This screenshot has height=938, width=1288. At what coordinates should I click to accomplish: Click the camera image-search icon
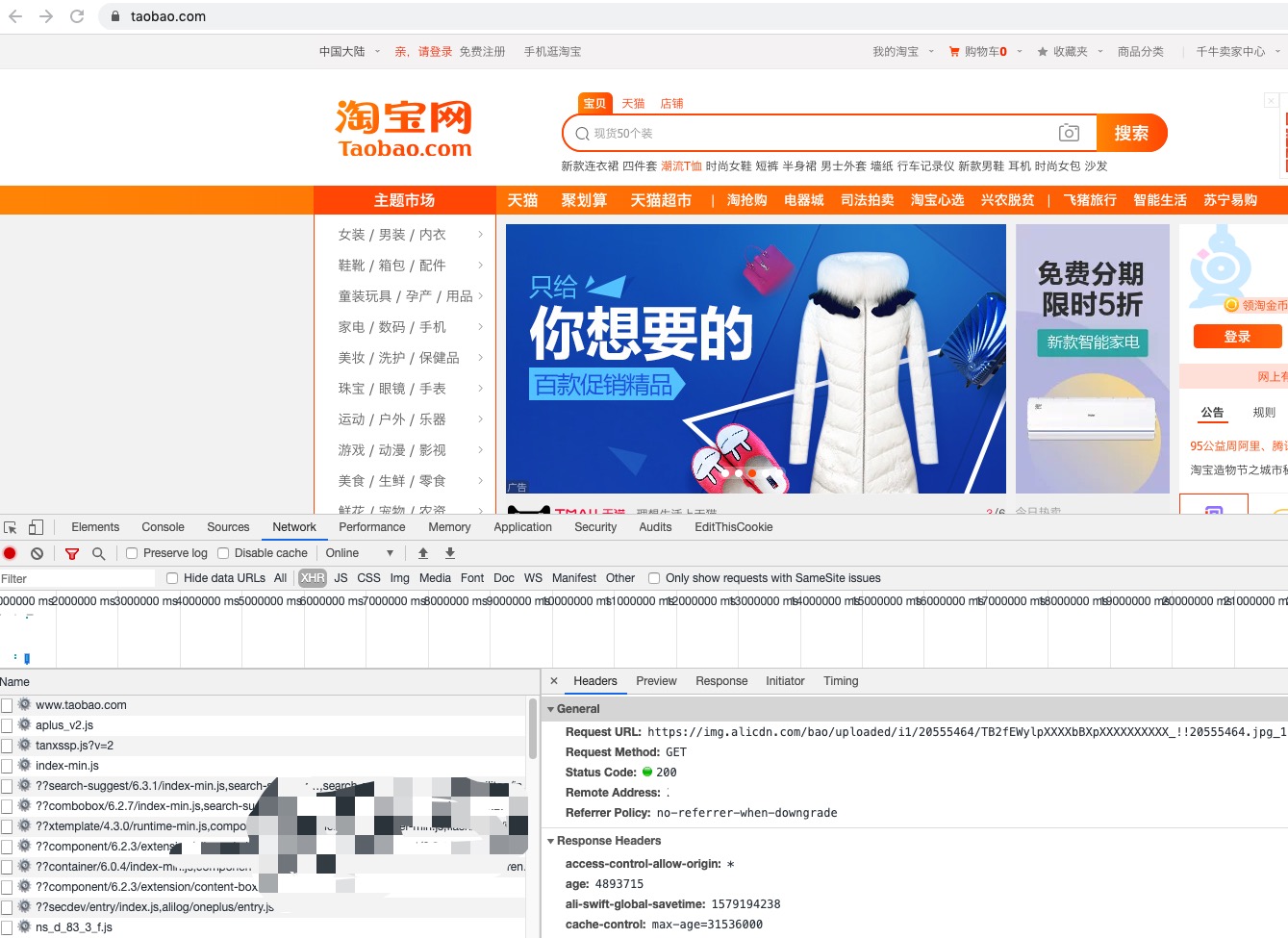pos(1069,133)
